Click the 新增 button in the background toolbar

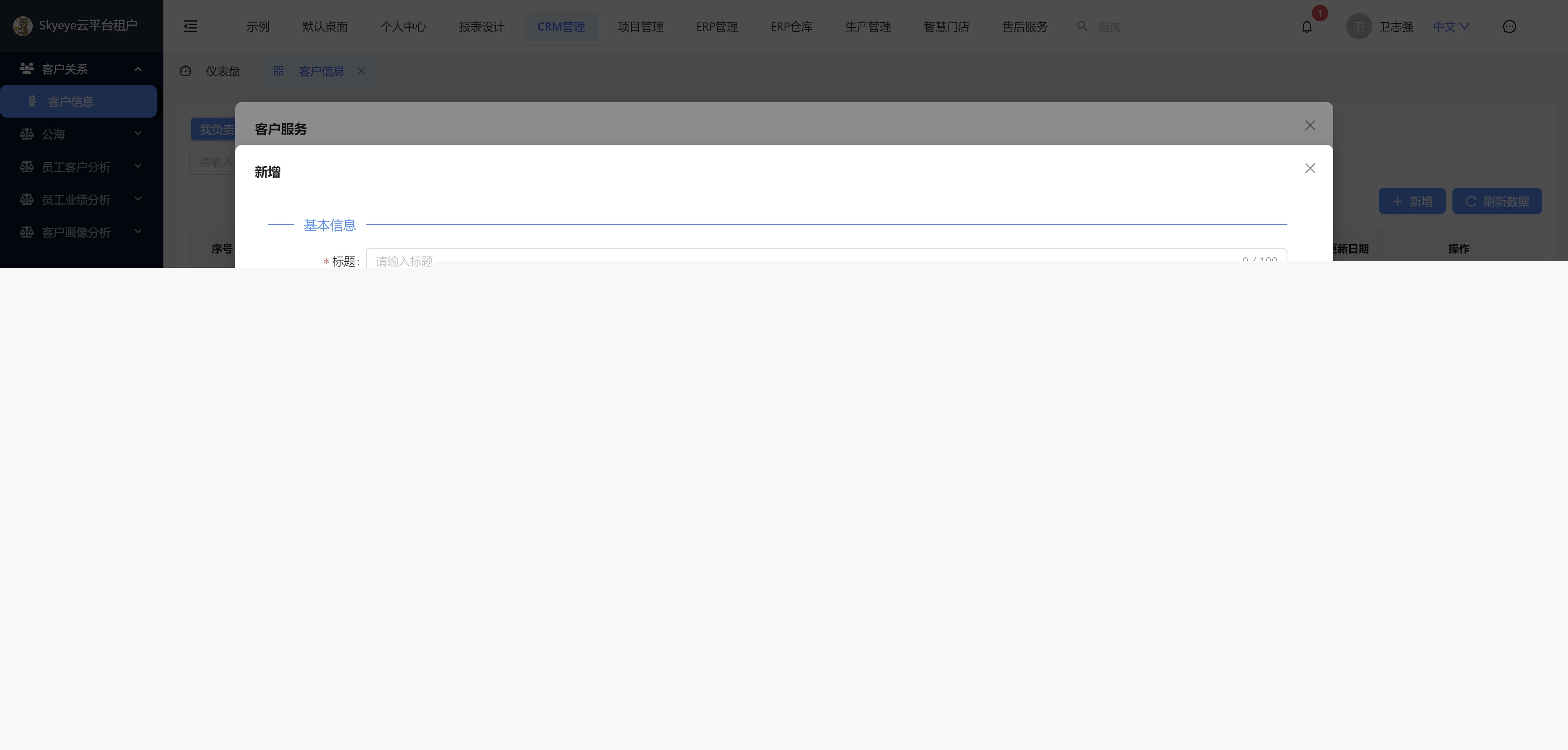[1412, 201]
